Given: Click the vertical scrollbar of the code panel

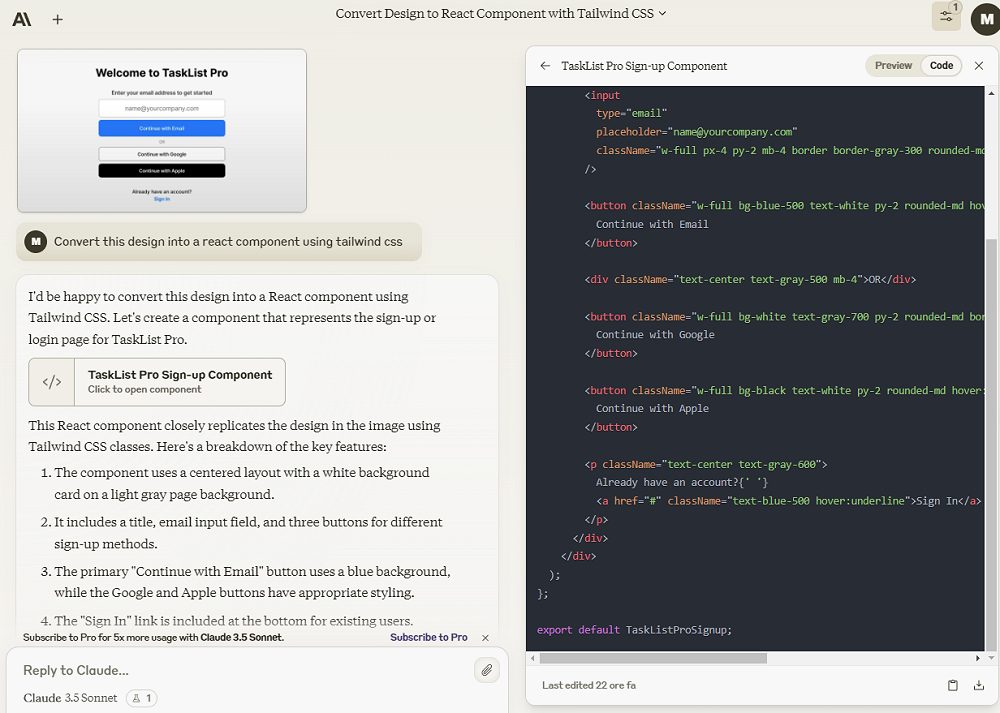Looking at the screenshot, I should click(991, 443).
